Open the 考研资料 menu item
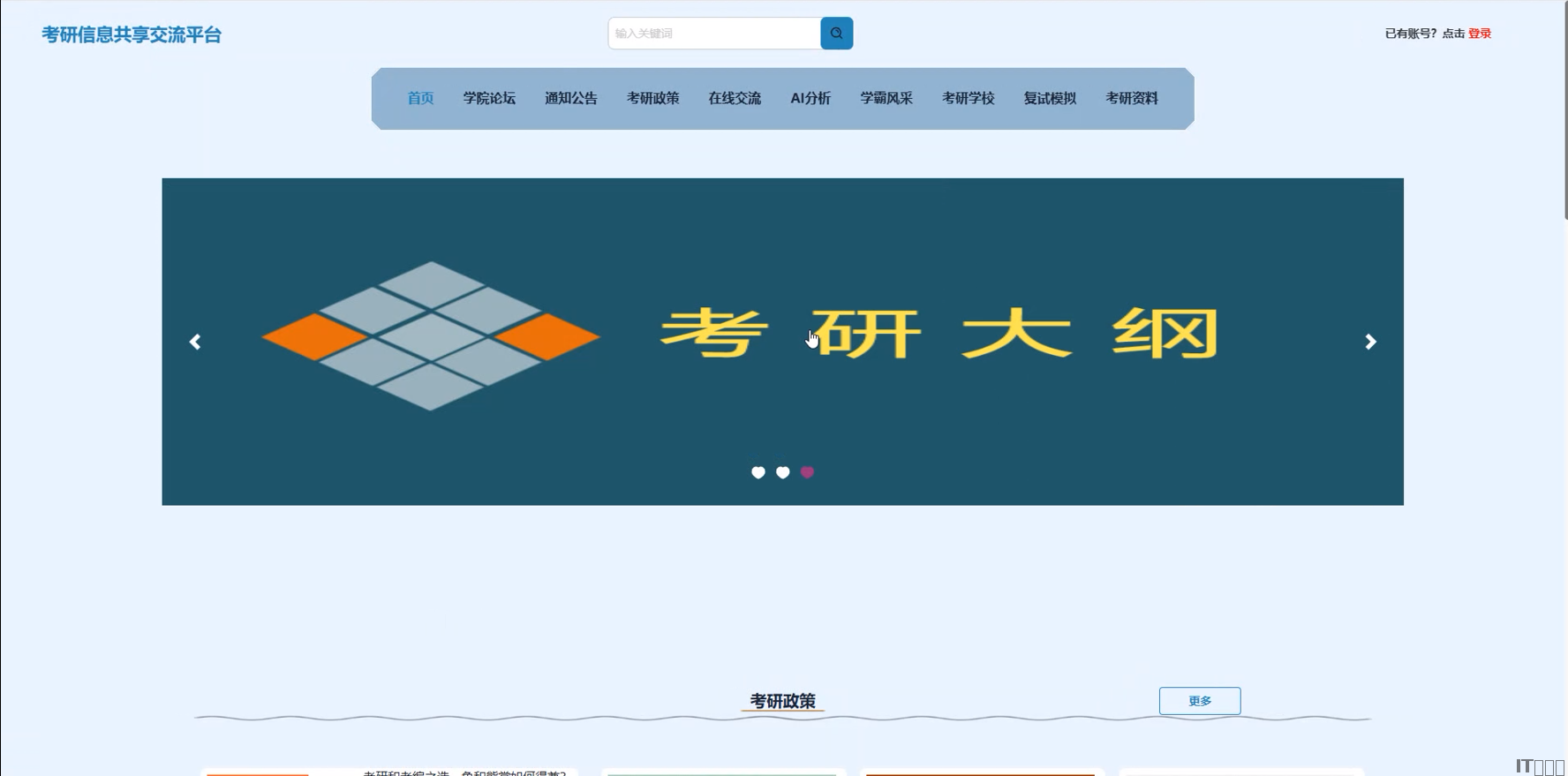The width and height of the screenshot is (1568, 776). [1132, 98]
